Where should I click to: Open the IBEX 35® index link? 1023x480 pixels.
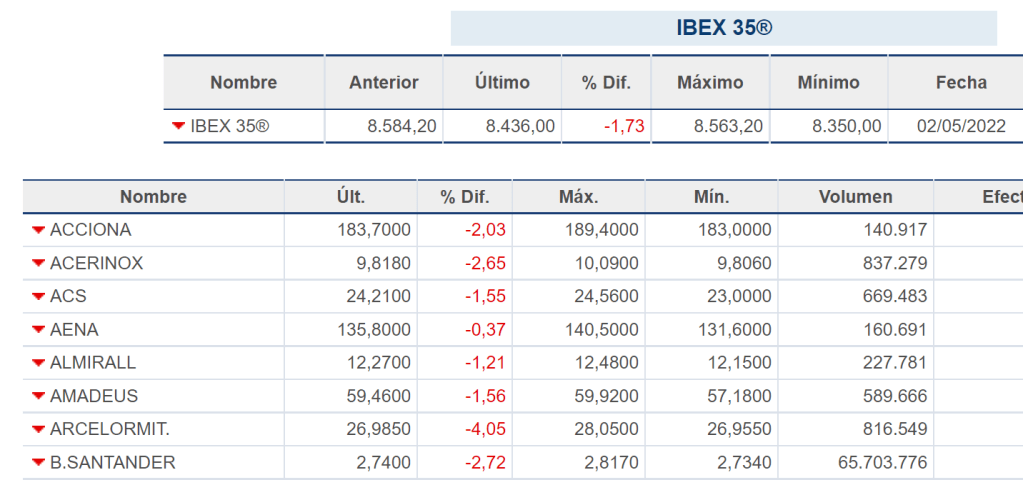pyautogui.click(x=230, y=126)
